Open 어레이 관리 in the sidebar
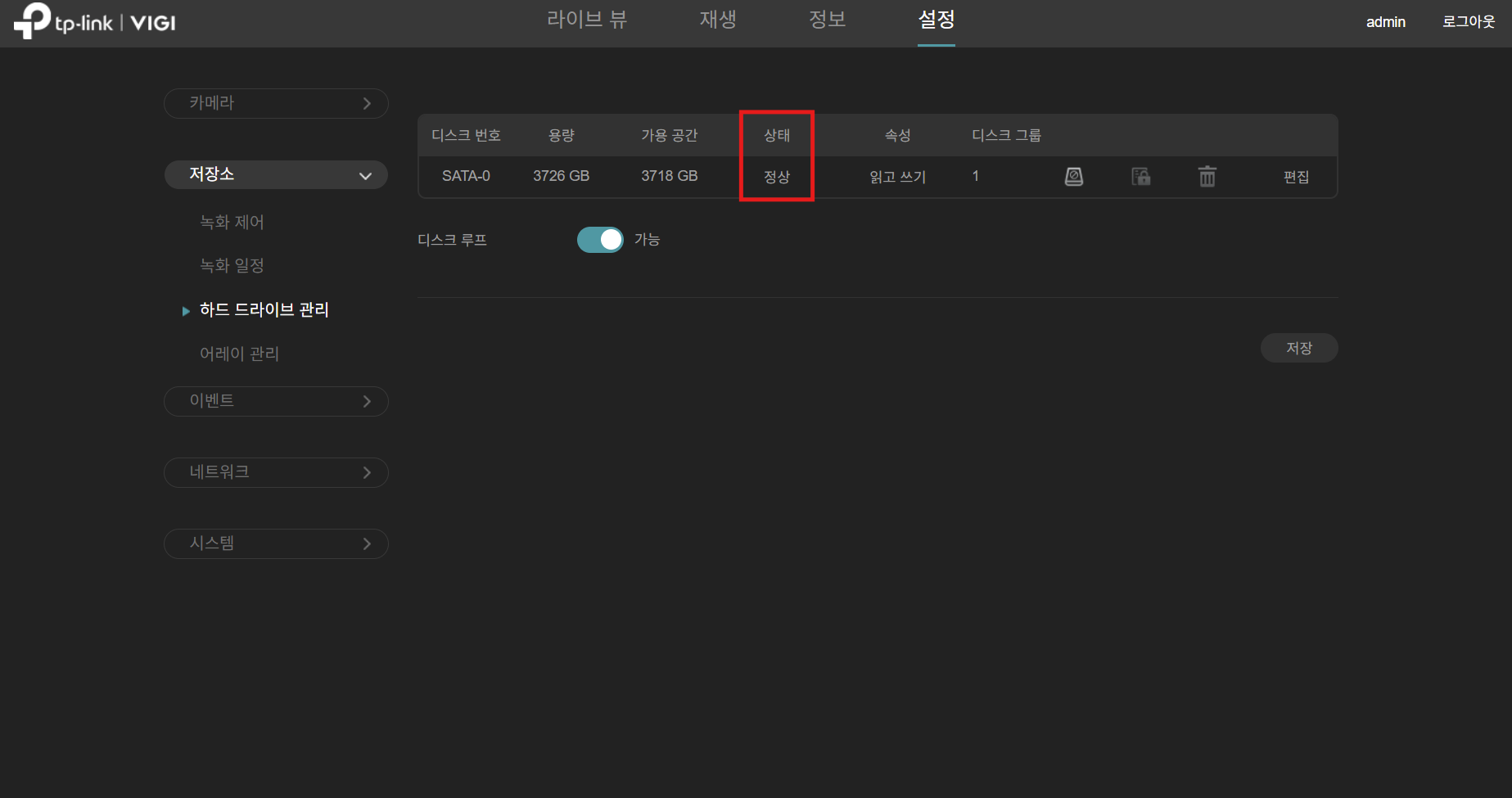This screenshot has height=798, width=1512. (239, 354)
